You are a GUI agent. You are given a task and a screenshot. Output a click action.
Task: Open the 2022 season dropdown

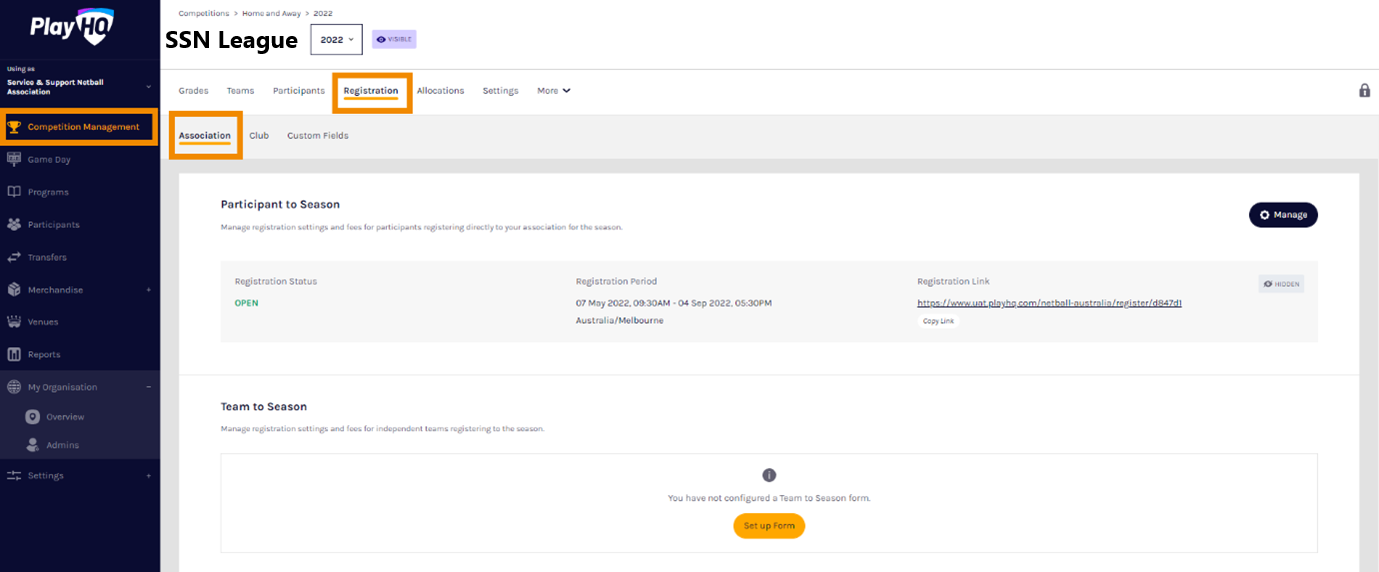336,40
